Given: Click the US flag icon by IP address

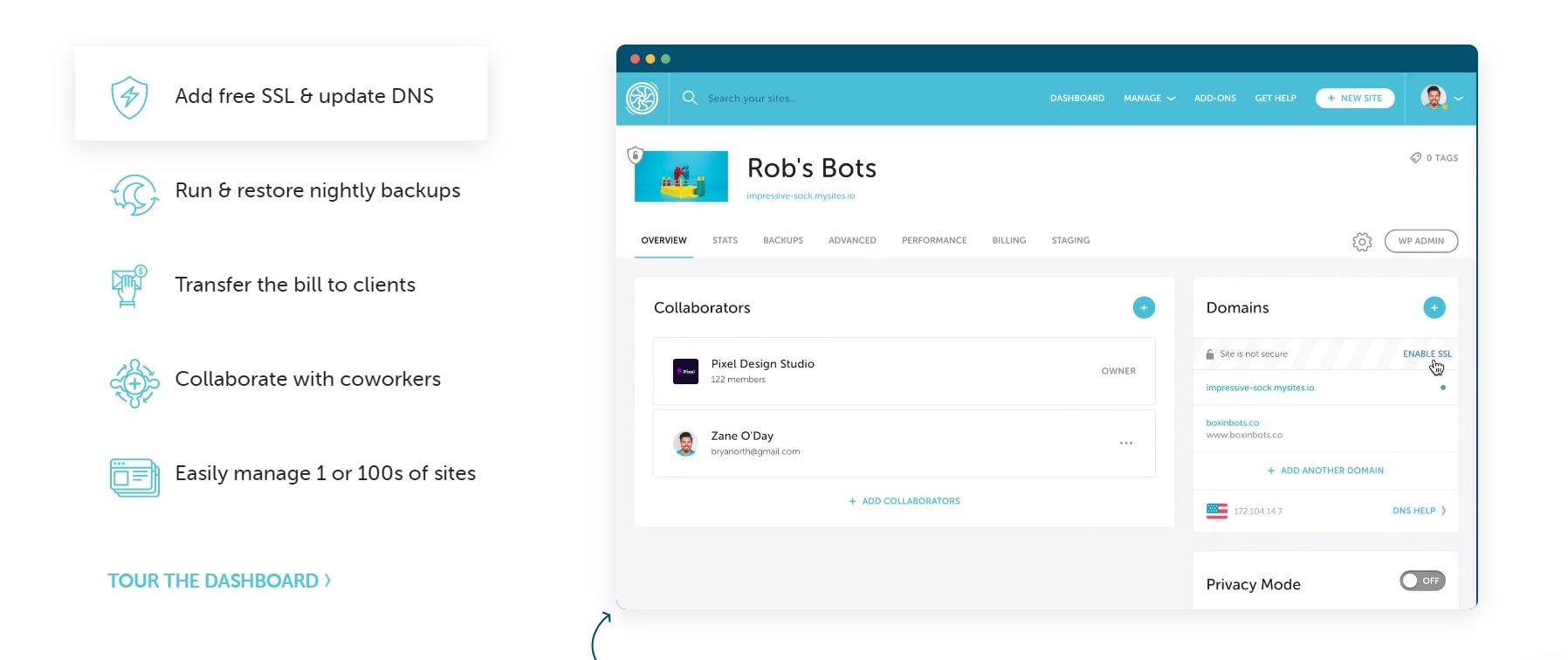Looking at the screenshot, I should coord(1217,511).
